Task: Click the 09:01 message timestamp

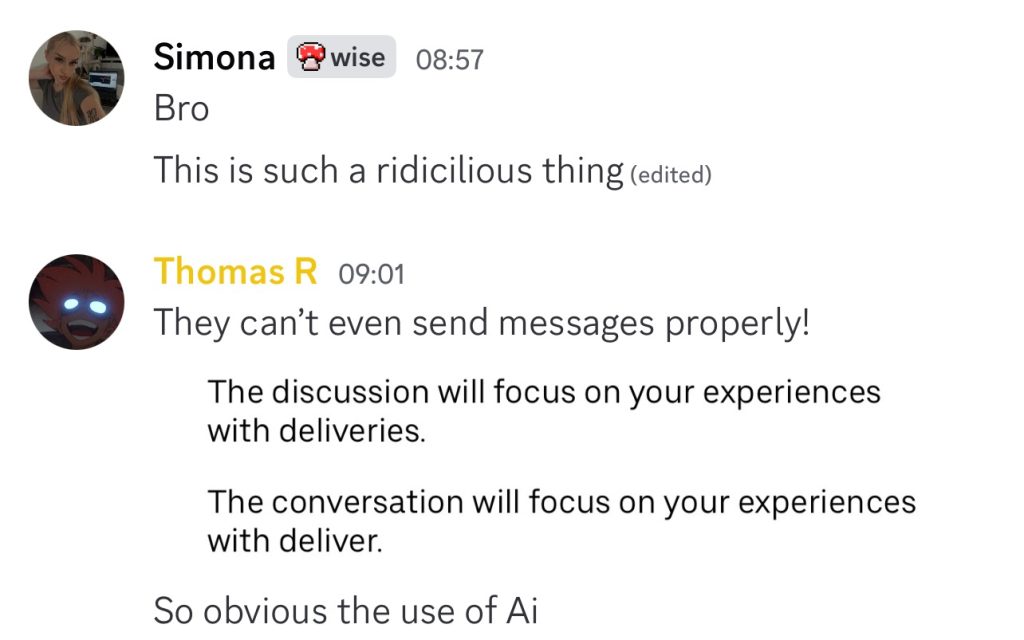Action: pos(371,273)
